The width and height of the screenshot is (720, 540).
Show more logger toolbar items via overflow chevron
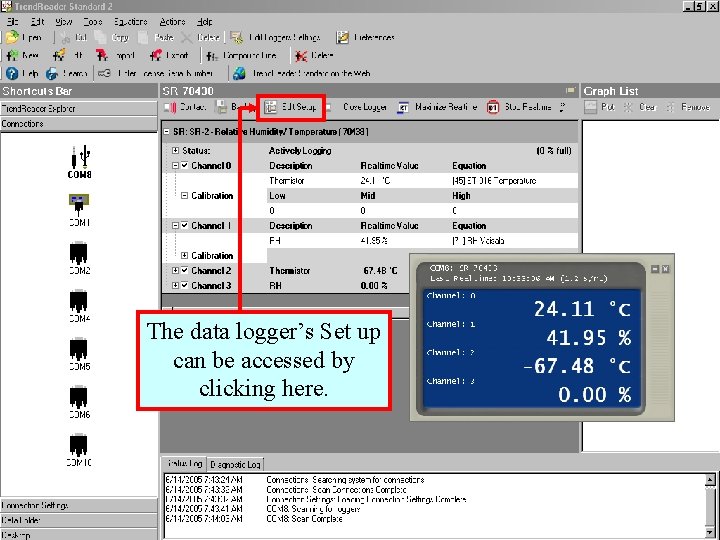563,107
